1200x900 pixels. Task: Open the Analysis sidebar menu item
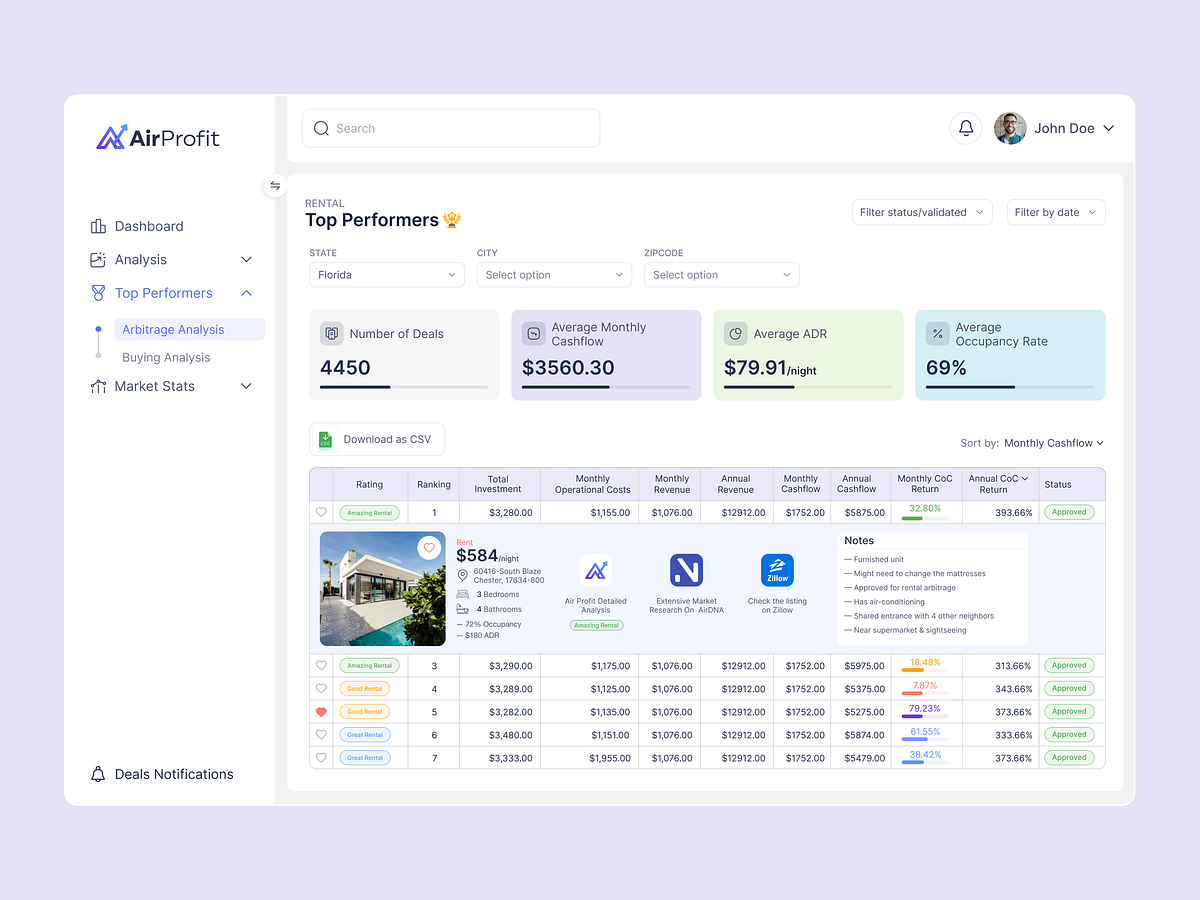coord(171,260)
